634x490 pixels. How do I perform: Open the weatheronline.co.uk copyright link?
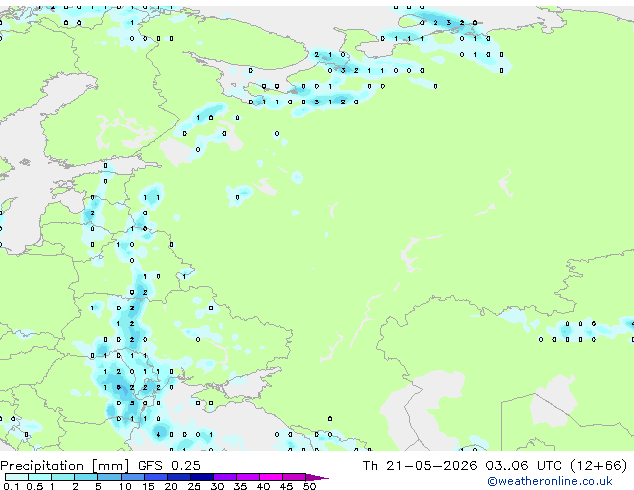[x=550, y=481]
